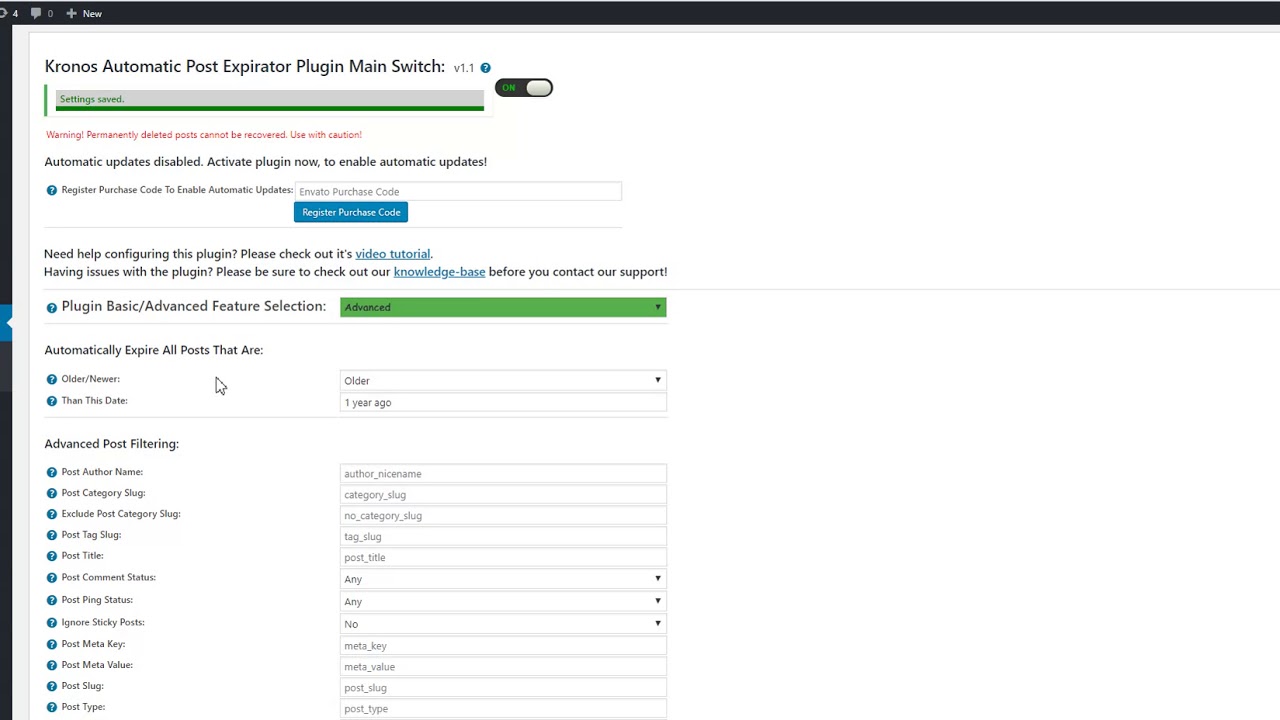Screen dimensions: 1280x720
Task: Click help icon beside Post Meta Value
Action: (x=52, y=665)
